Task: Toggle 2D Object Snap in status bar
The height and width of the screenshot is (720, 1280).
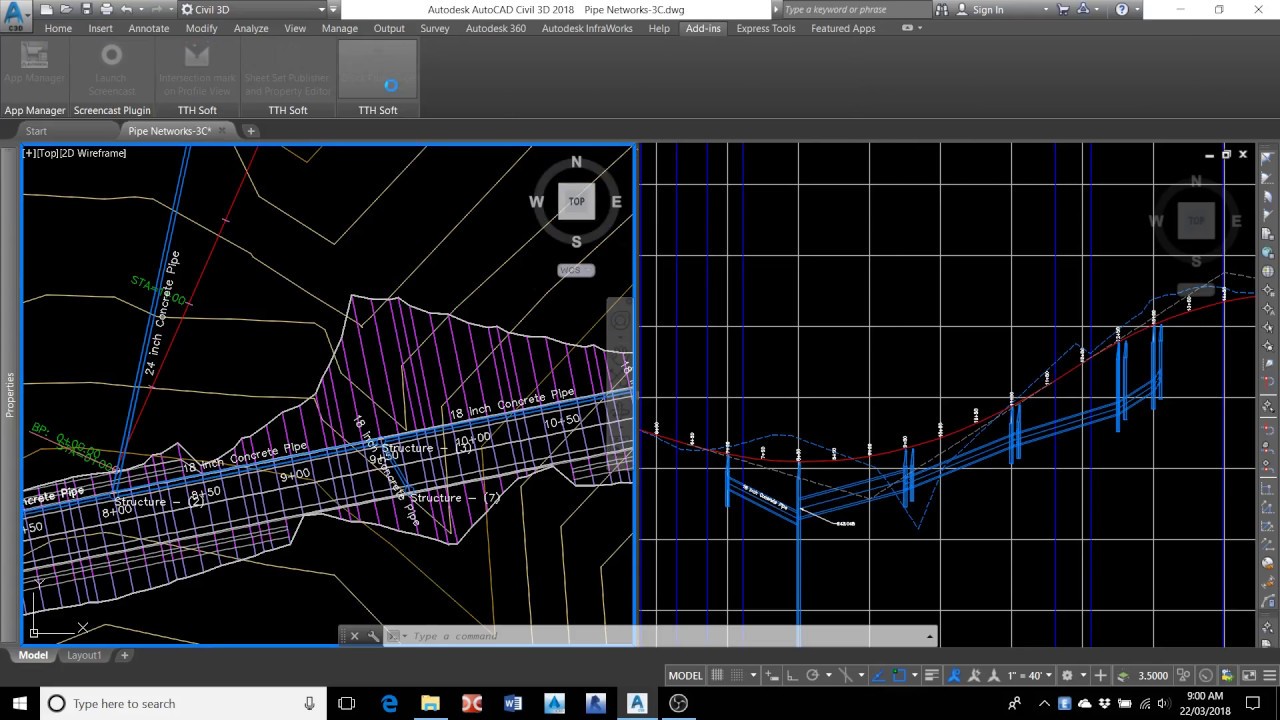Action: tap(899, 675)
